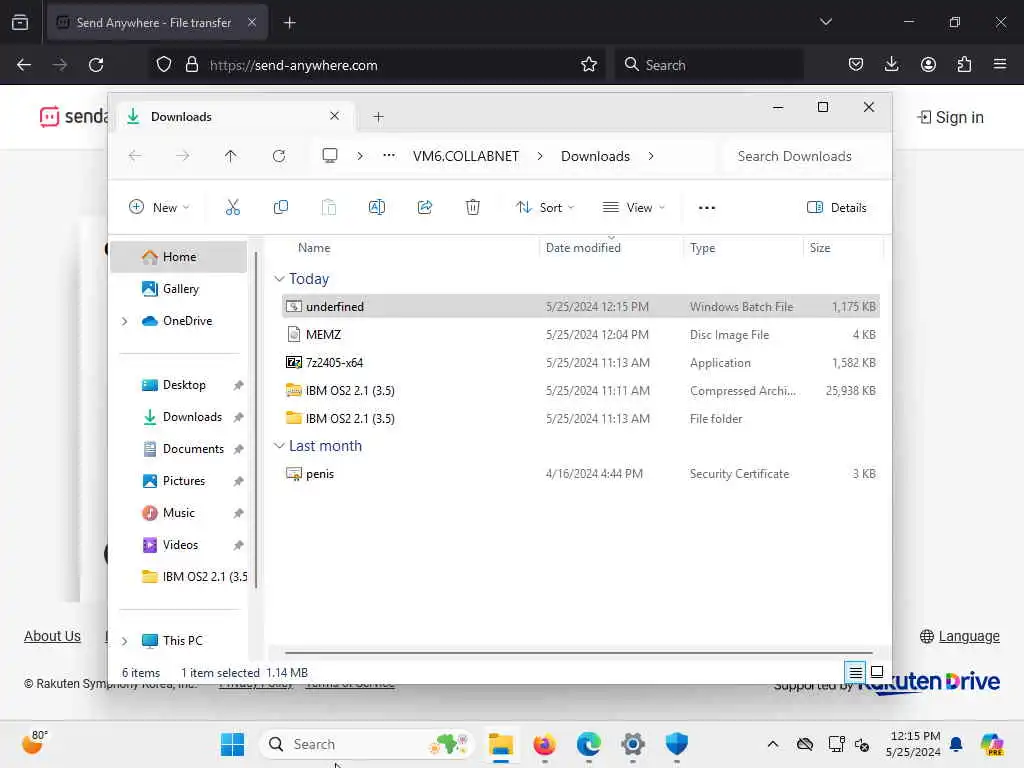Expand the OneDrive tree node
Screen dimensions: 1024x768
pyautogui.click(x=124, y=321)
